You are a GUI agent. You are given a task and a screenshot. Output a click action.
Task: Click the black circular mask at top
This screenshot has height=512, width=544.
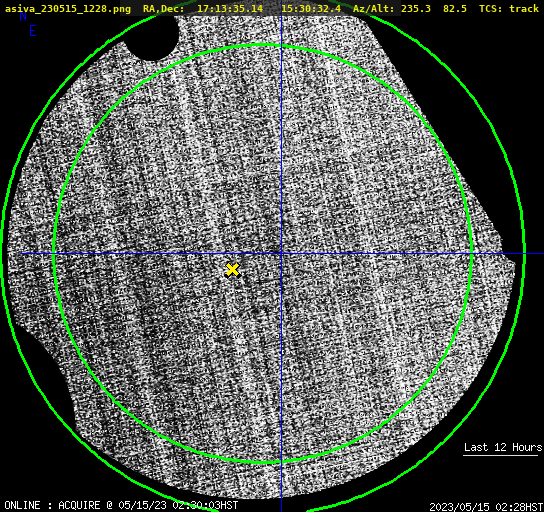[x=151, y=36]
